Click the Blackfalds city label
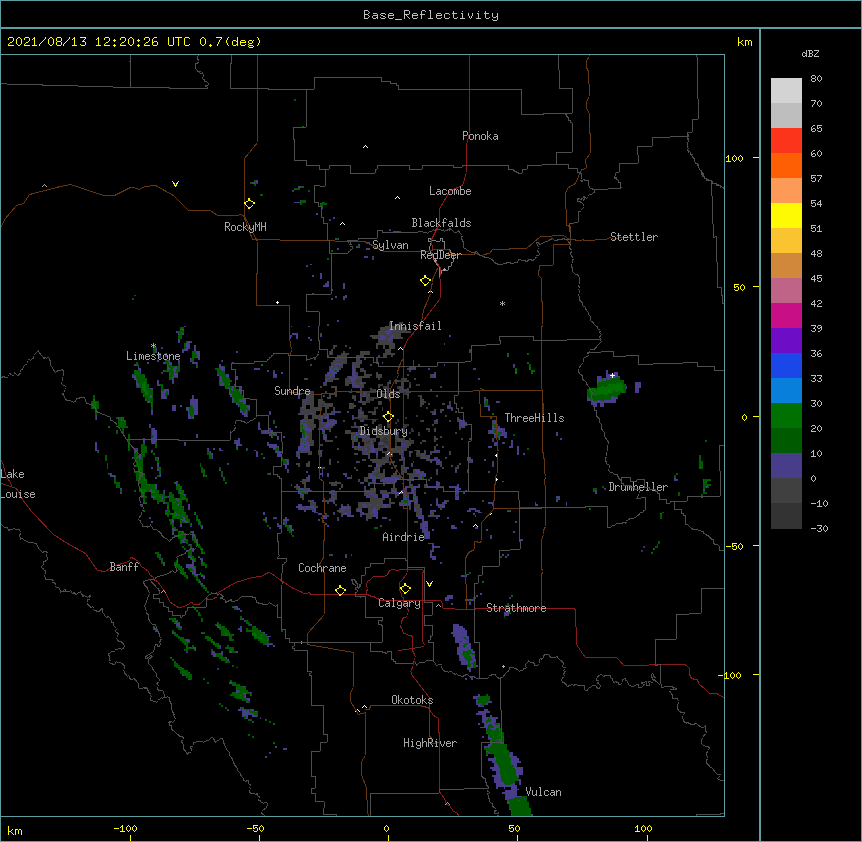This screenshot has width=862, height=842. click(x=441, y=223)
